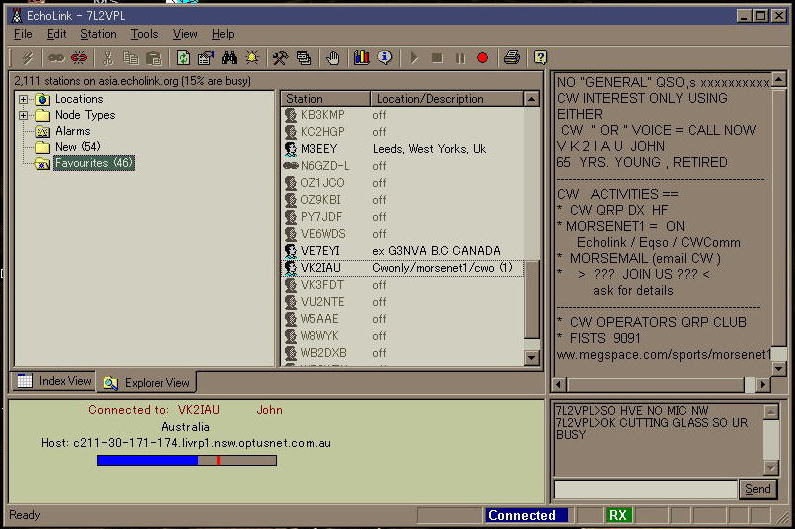Click the Send button

757,489
